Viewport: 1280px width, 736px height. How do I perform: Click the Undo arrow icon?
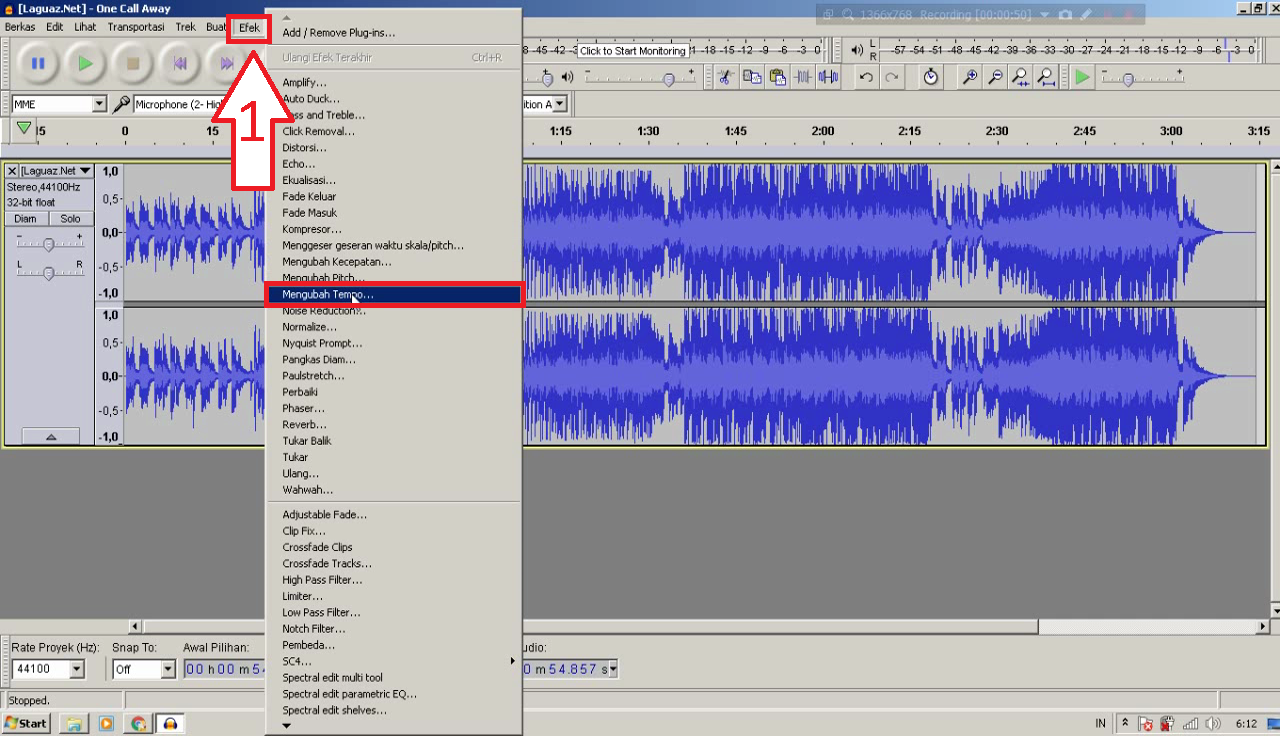pyautogui.click(x=866, y=77)
